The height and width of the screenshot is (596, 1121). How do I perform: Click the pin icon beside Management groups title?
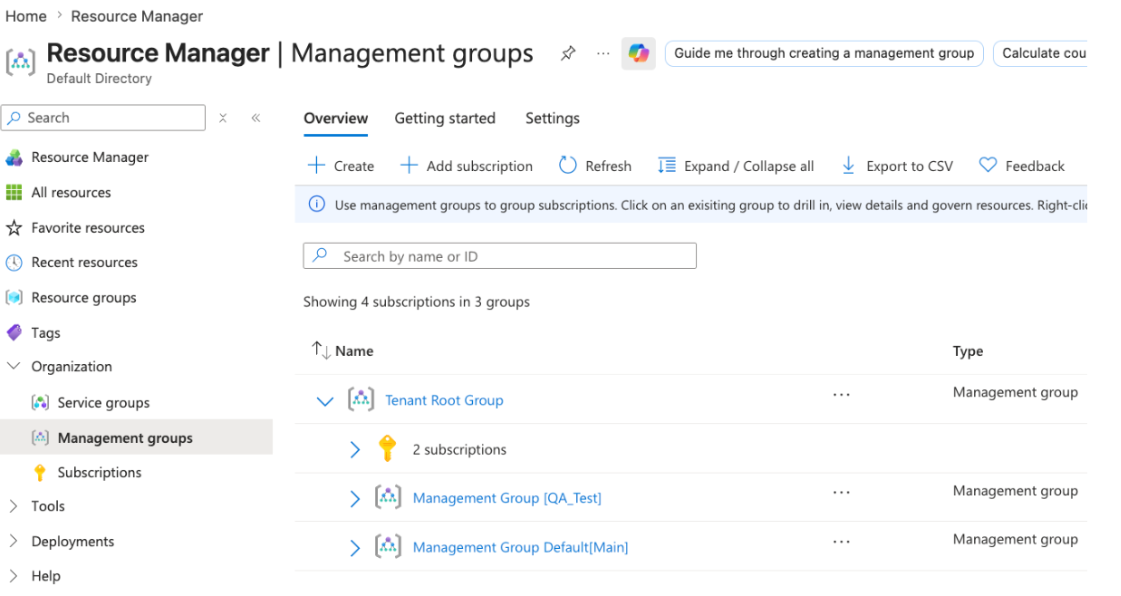click(x=568, y=54)
